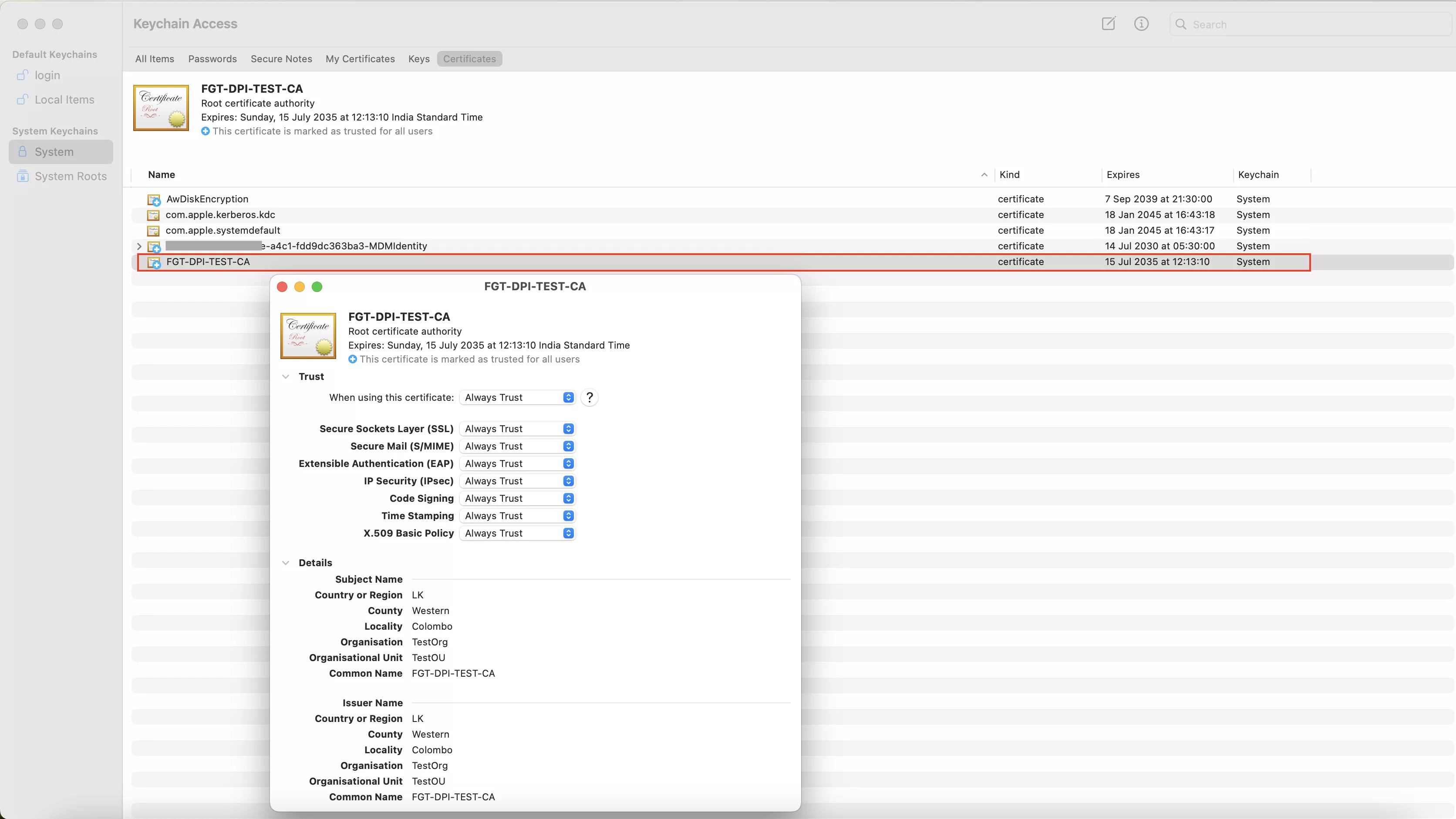Open IP Security (IPsec) trust dropdown
The height and width of the screenshot is (819, 1456).
pyautogui.click(x=518, y=481)
